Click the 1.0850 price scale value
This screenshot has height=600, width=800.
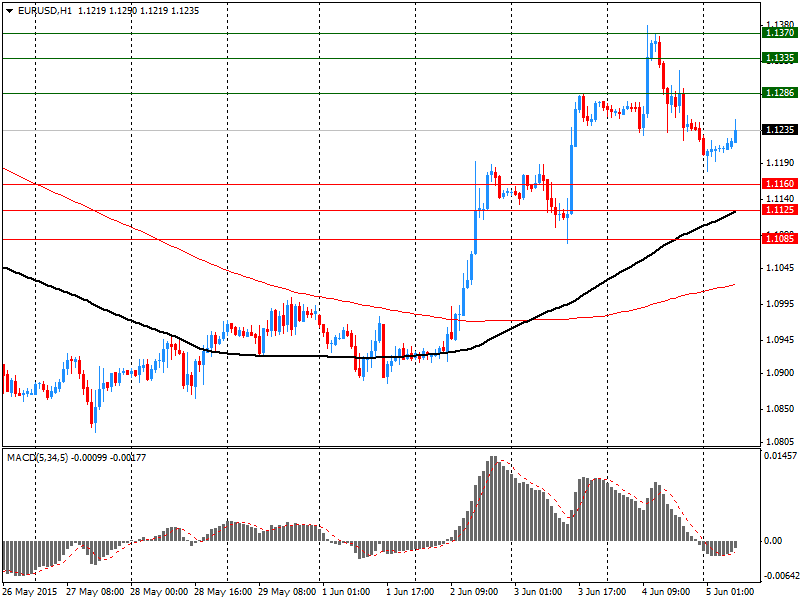click(781, 409)
